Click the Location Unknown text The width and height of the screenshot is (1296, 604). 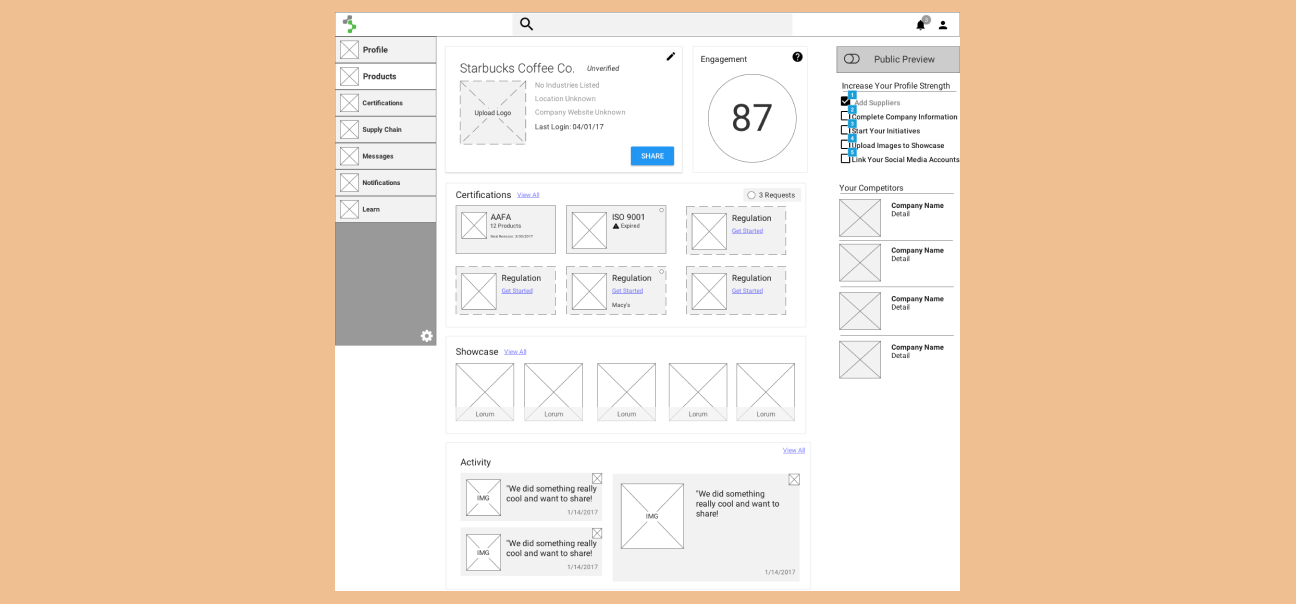click(565, 99)
